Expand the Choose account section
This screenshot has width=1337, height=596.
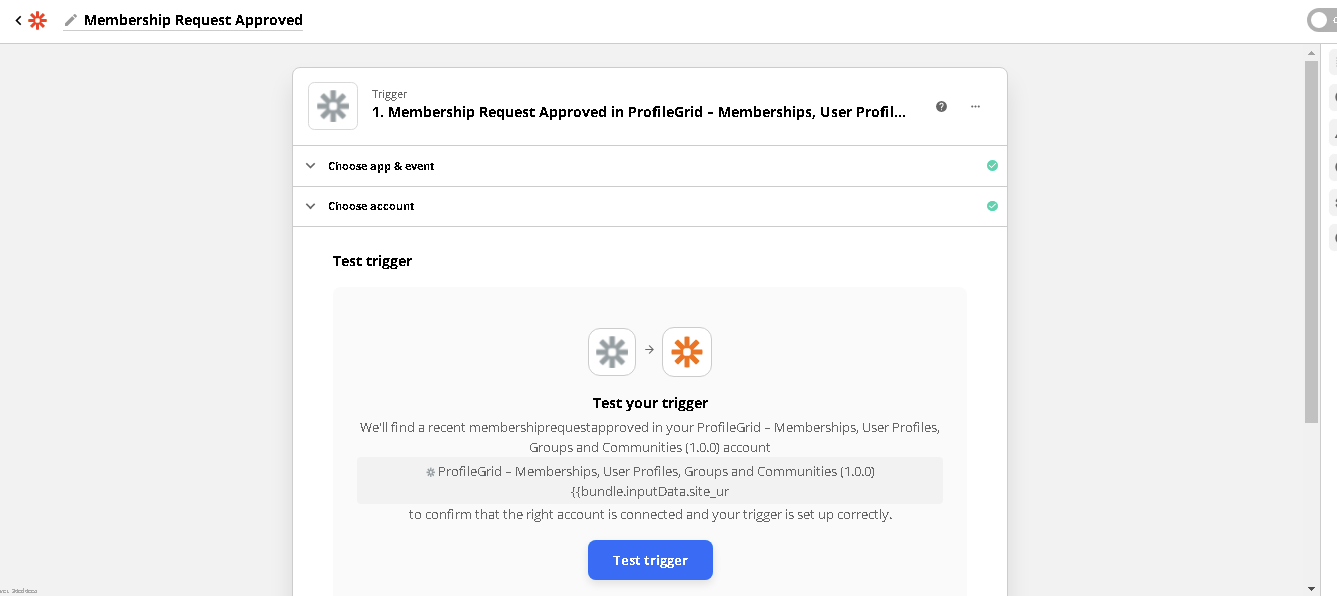(370, 206)
